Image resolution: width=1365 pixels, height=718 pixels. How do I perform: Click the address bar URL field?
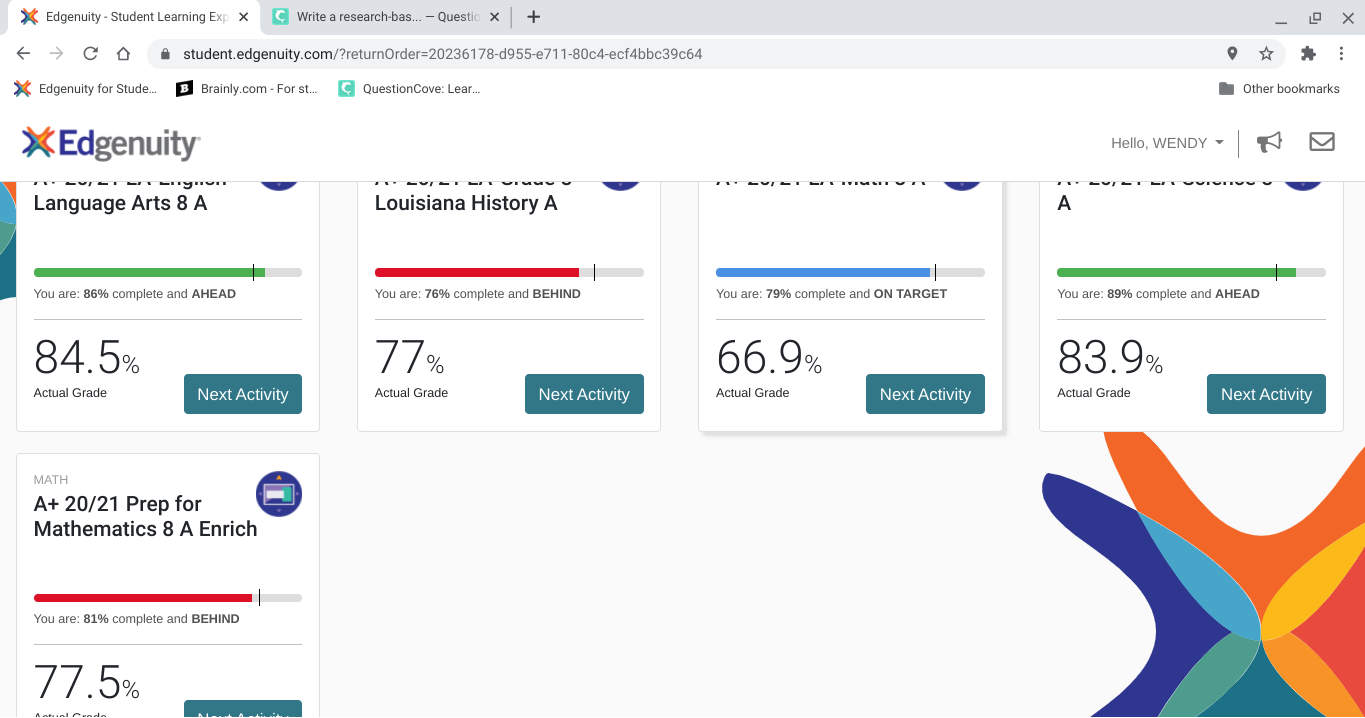[x=690, y=54]
